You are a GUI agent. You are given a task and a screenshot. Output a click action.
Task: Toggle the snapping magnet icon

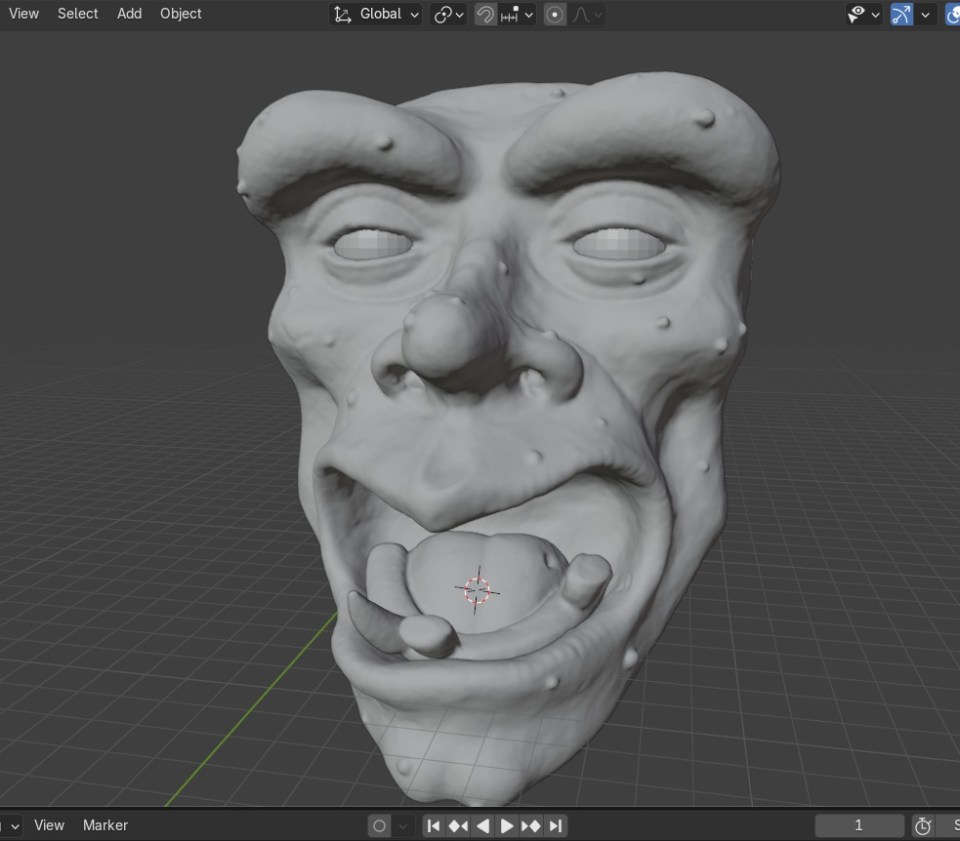[485, 14]
